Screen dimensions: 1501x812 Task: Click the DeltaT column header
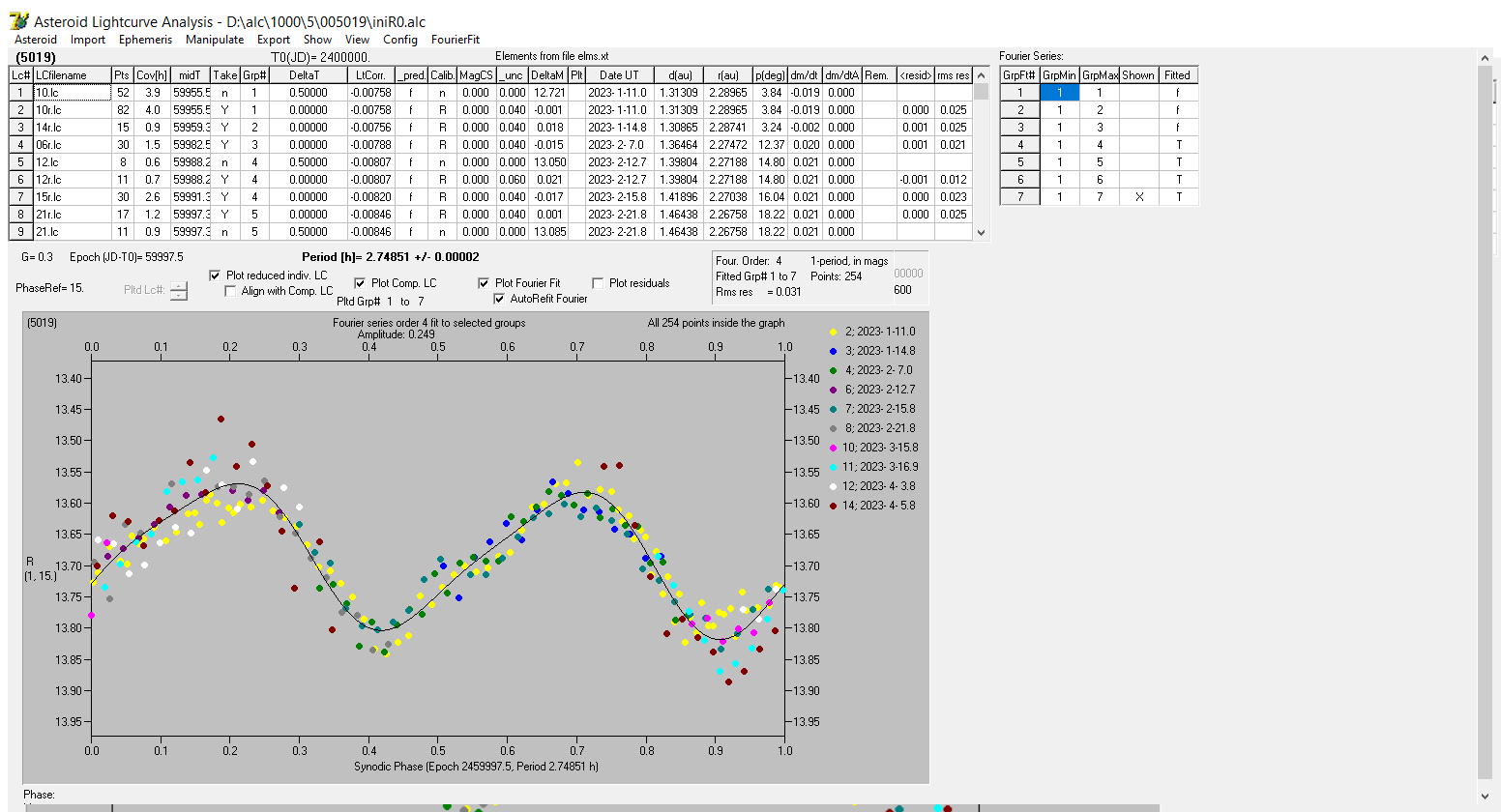point(308,75)
